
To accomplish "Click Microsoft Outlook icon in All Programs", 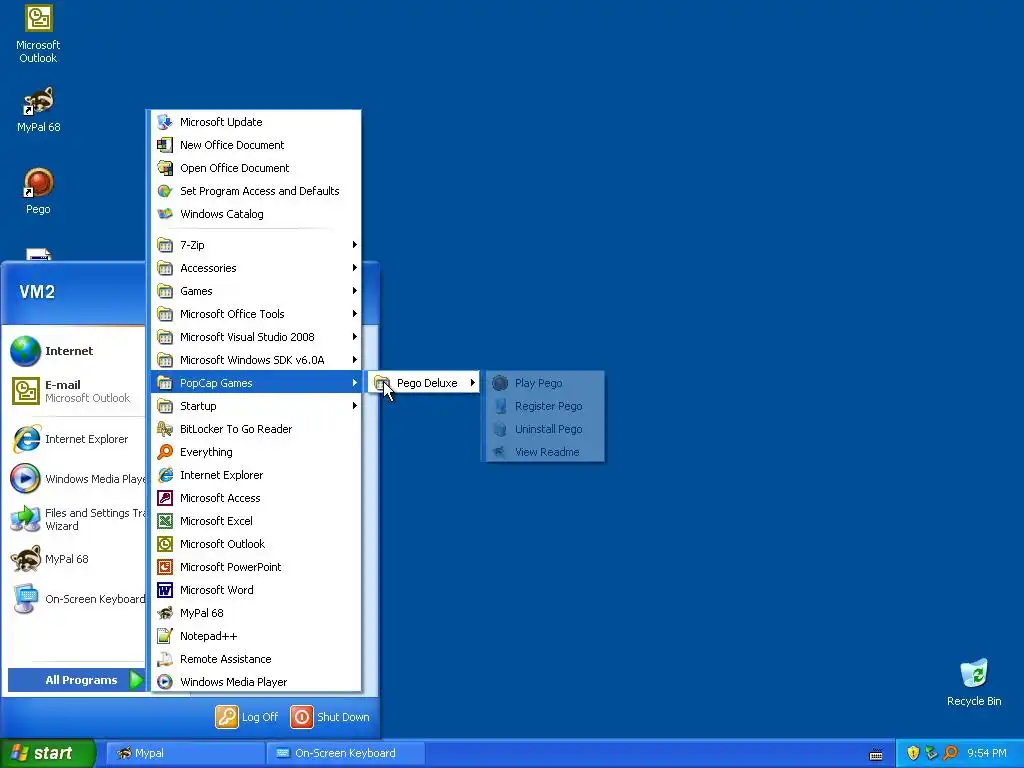I will pos(165,544).
